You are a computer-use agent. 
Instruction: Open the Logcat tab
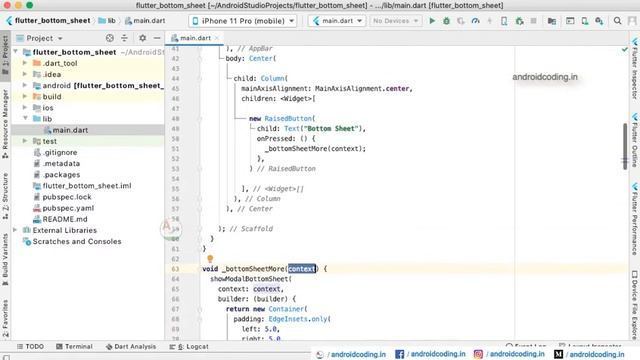click(189, 347)
